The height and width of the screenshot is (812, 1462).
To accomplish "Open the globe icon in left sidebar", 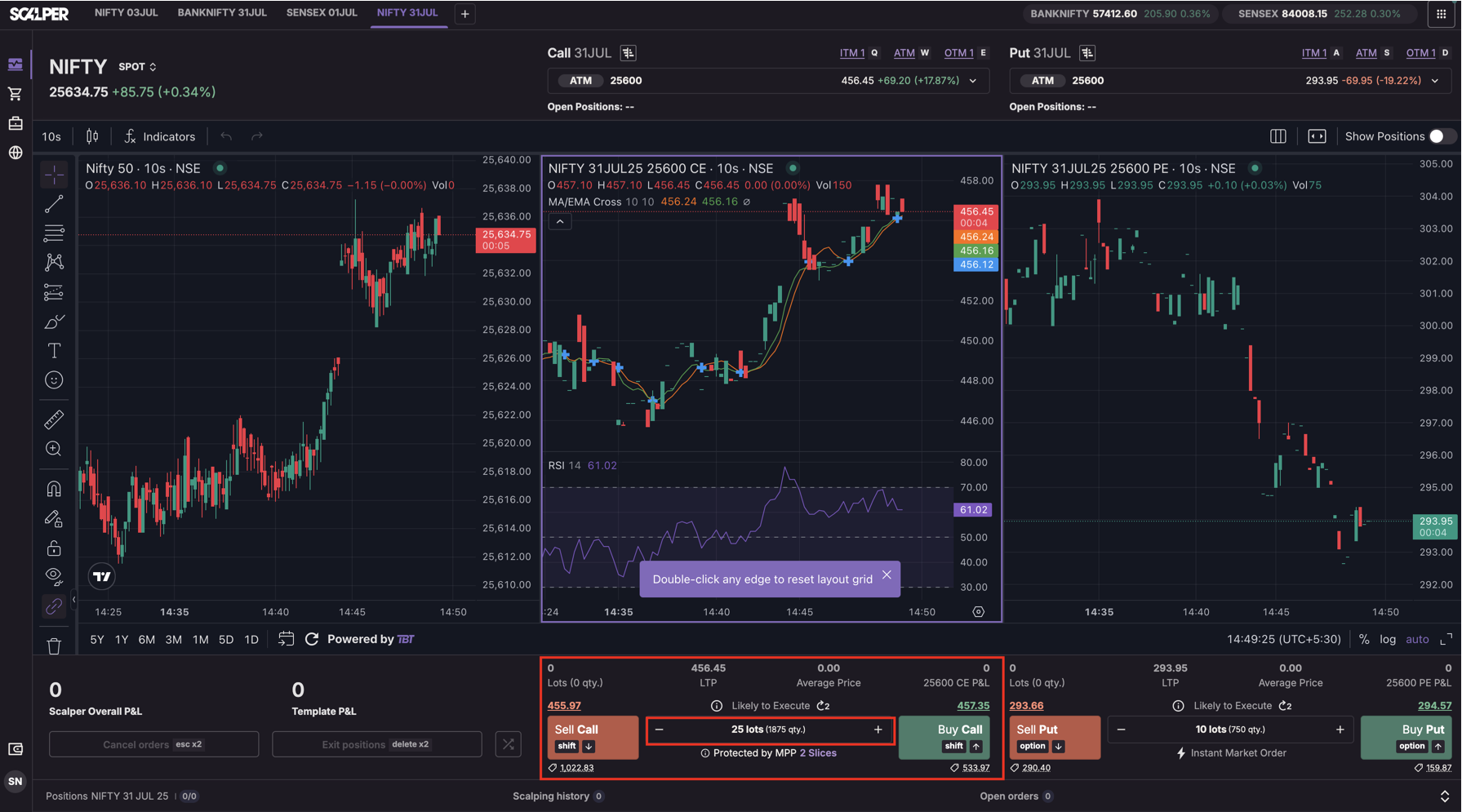I will point(16,153).
